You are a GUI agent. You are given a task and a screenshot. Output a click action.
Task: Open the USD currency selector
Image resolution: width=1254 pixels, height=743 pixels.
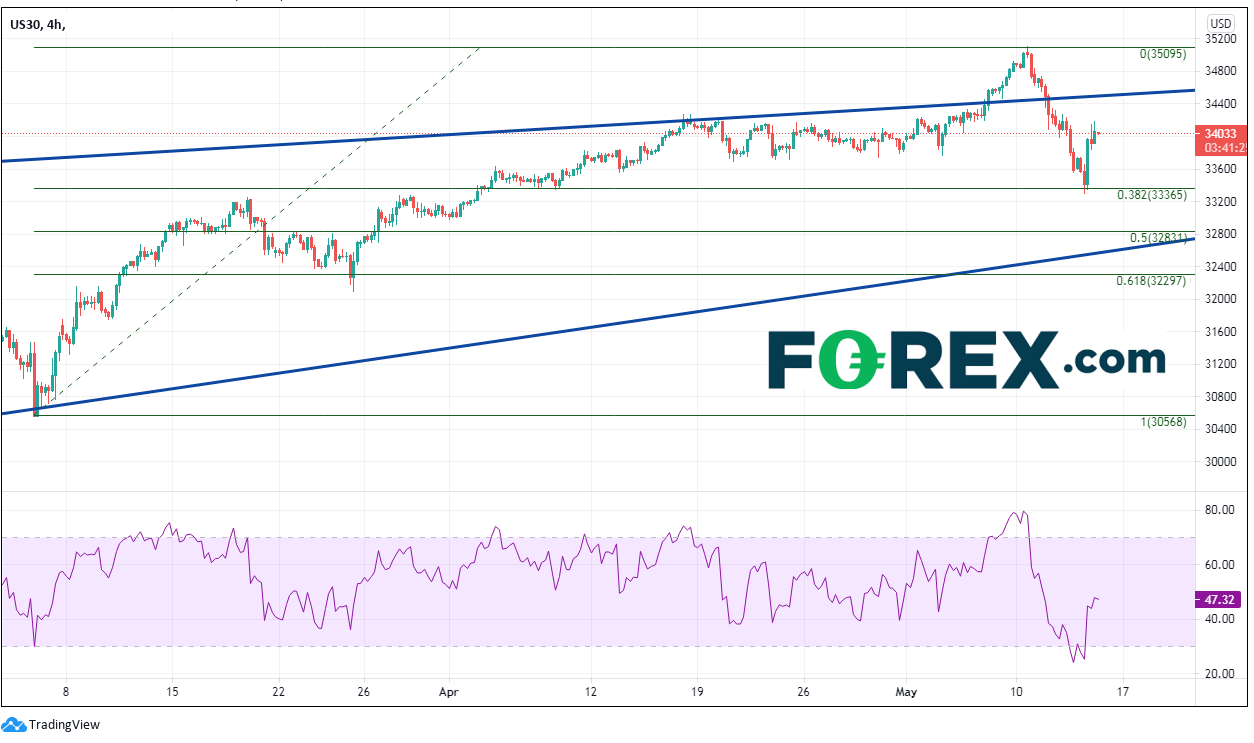click(x=1220, y=22)
